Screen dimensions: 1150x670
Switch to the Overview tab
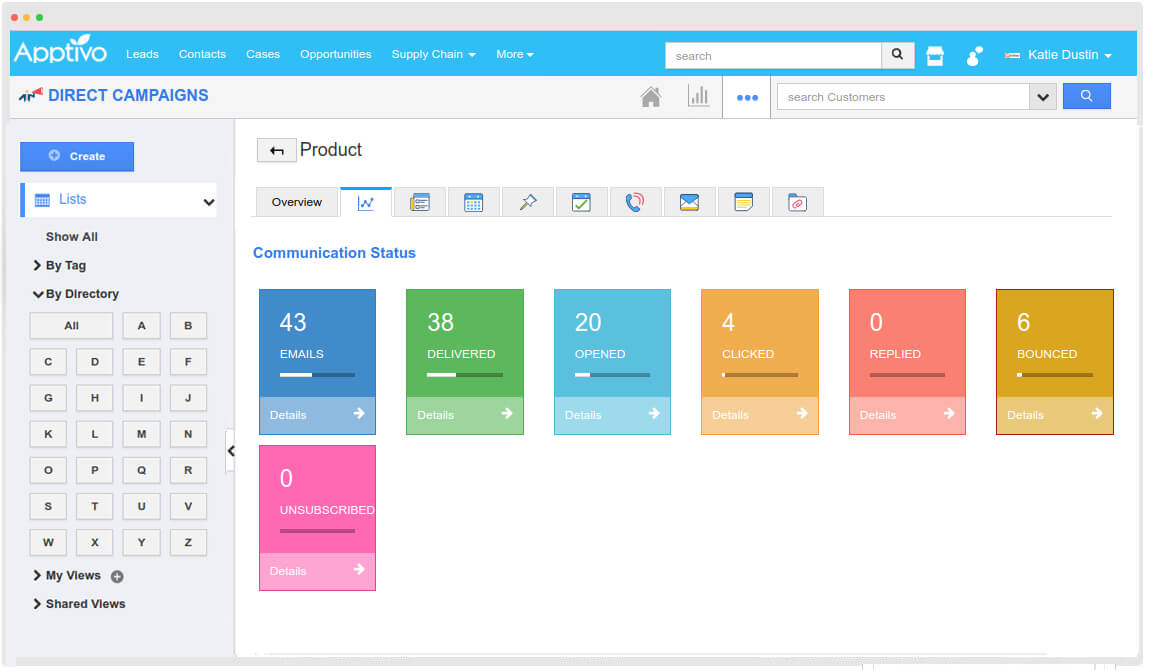point(297,202)
